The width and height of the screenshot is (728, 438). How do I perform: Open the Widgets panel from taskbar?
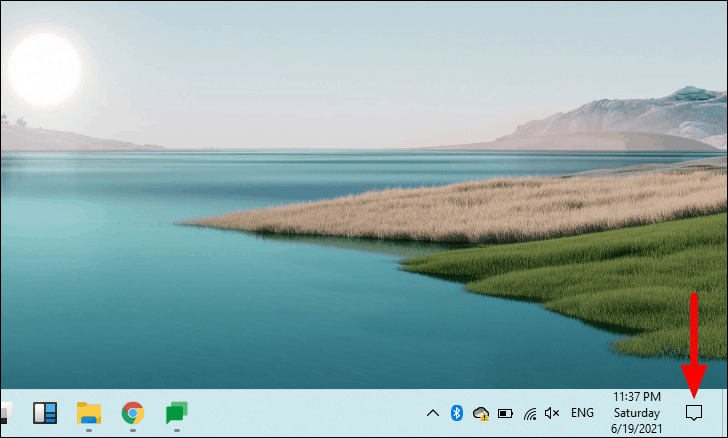point(45,413)
